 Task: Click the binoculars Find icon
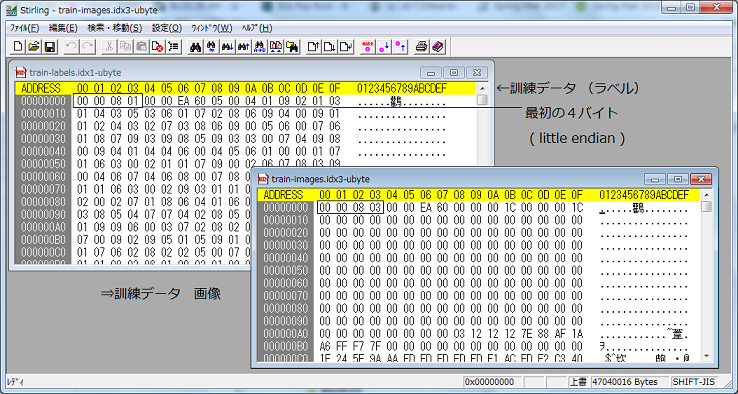point(195,47)
